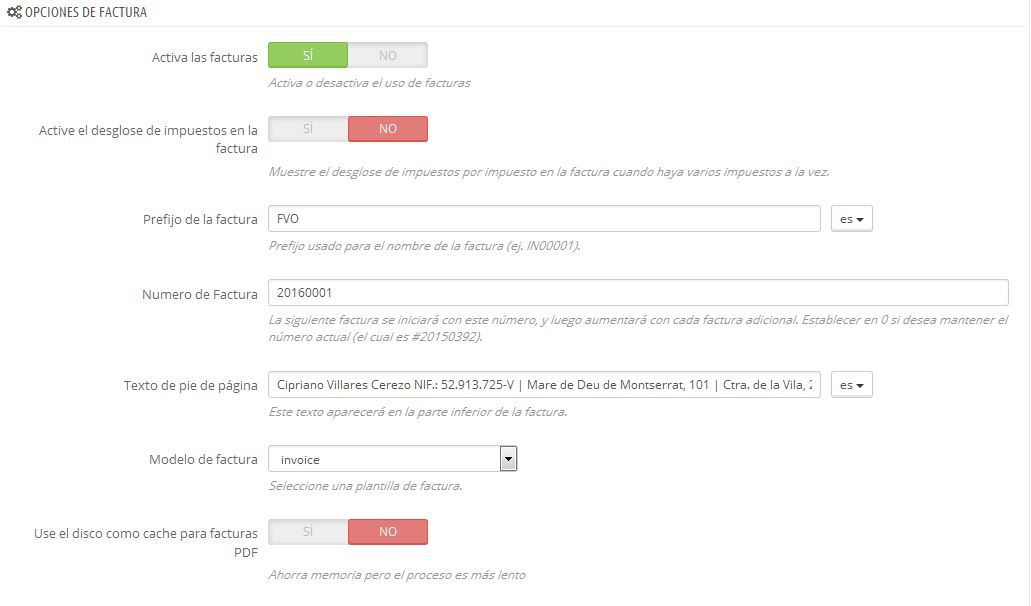
Task: Open the es language dropdown for pie de página
Action: 851,385
